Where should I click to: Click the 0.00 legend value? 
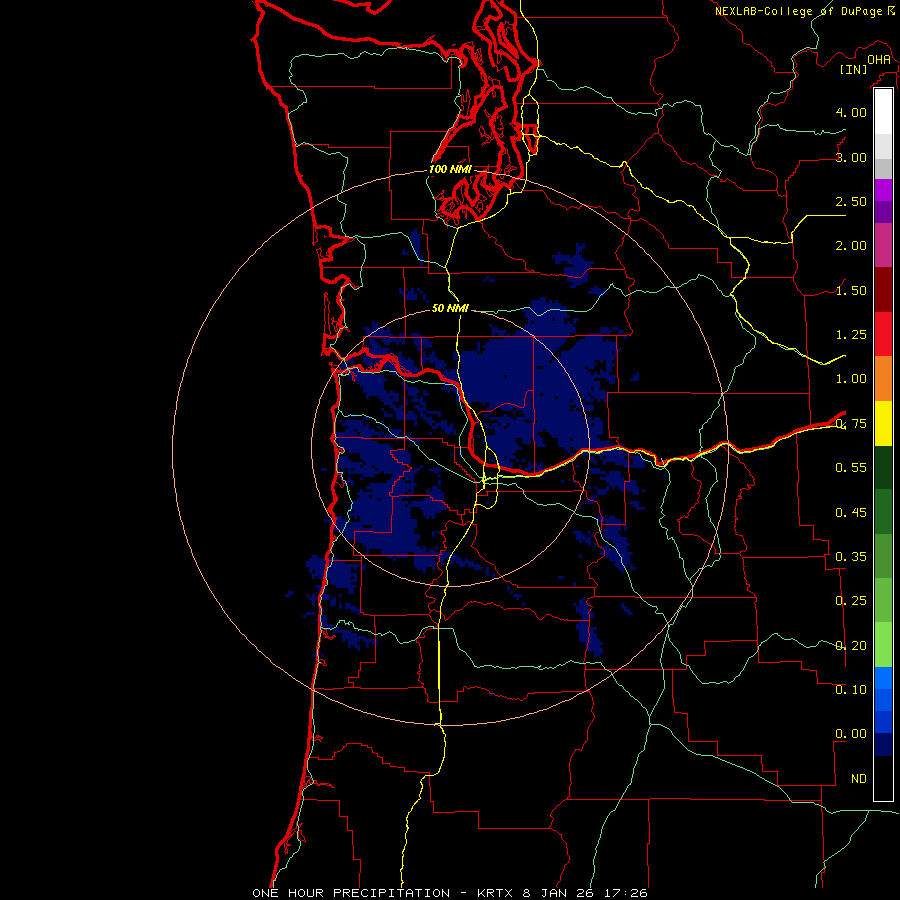851,734
